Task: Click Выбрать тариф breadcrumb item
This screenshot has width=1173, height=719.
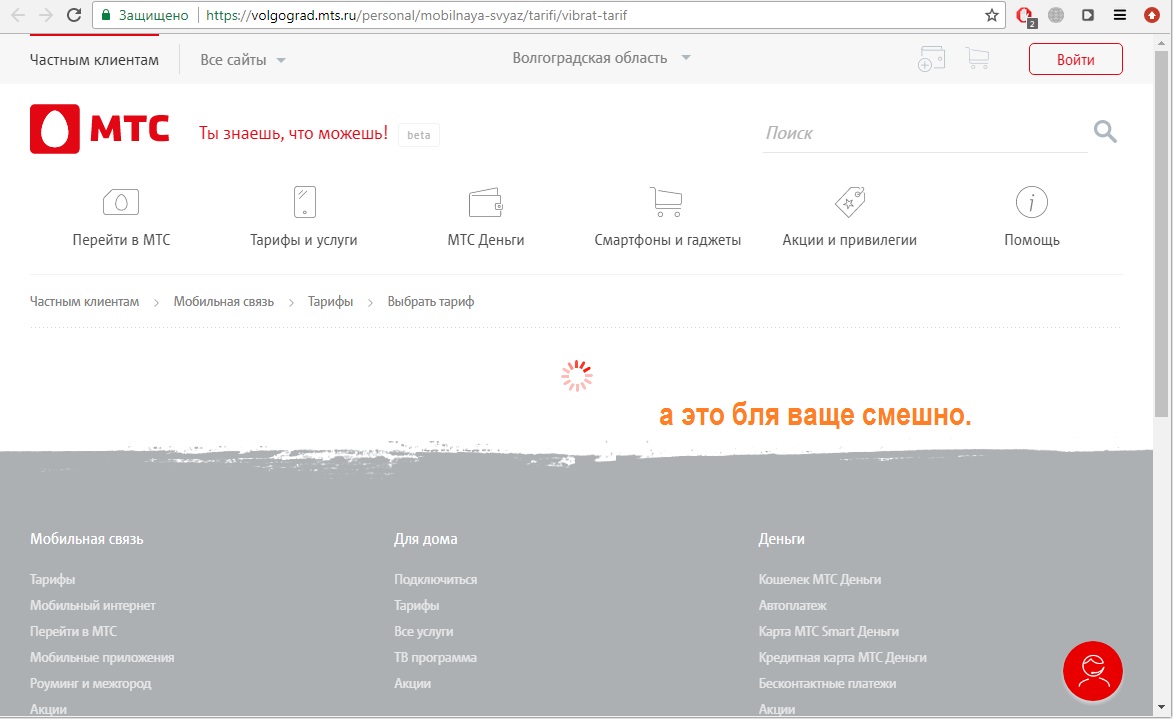Action: [x=431, y=302]
